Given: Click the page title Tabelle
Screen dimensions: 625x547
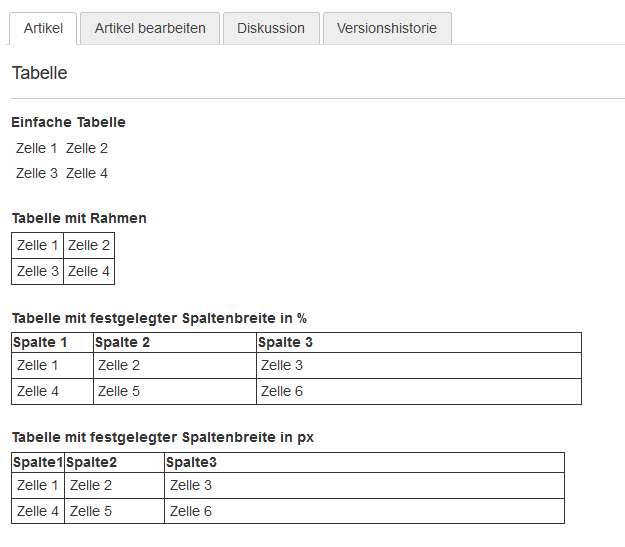Looking at the screenshot, I should (40, 73).
